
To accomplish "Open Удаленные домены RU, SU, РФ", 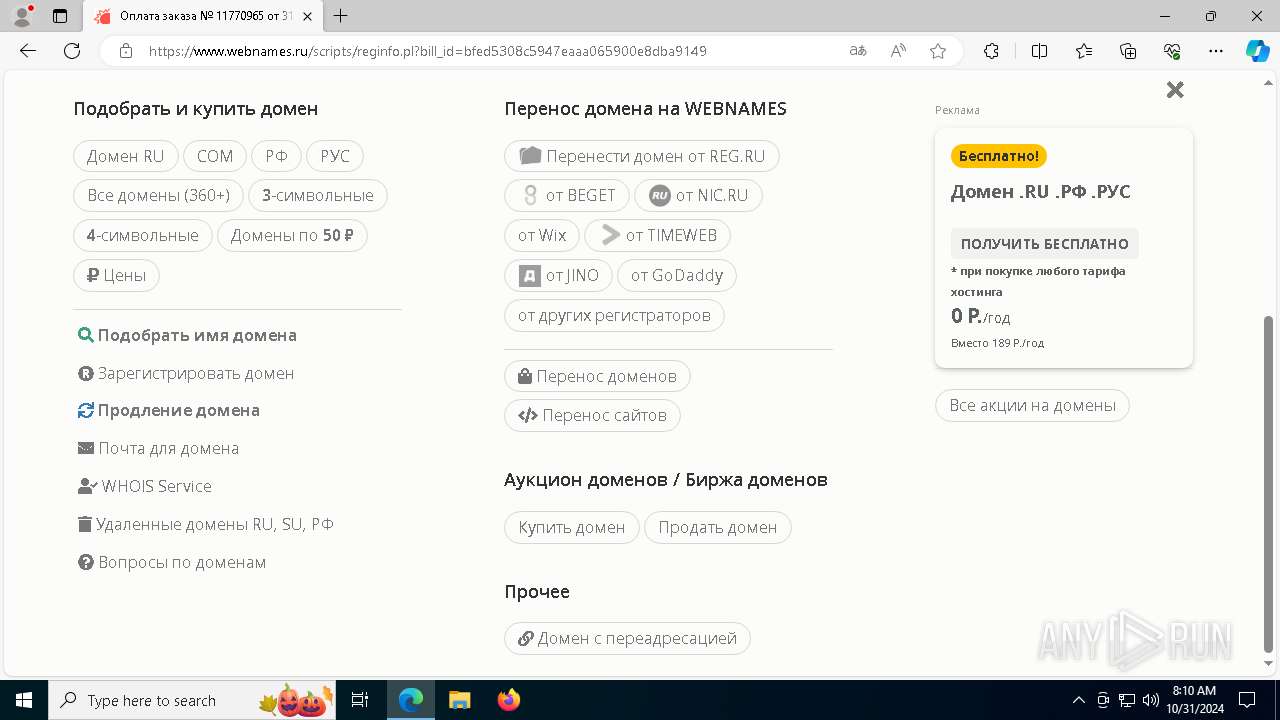I will pyautogui.click(x=206, y=524).
